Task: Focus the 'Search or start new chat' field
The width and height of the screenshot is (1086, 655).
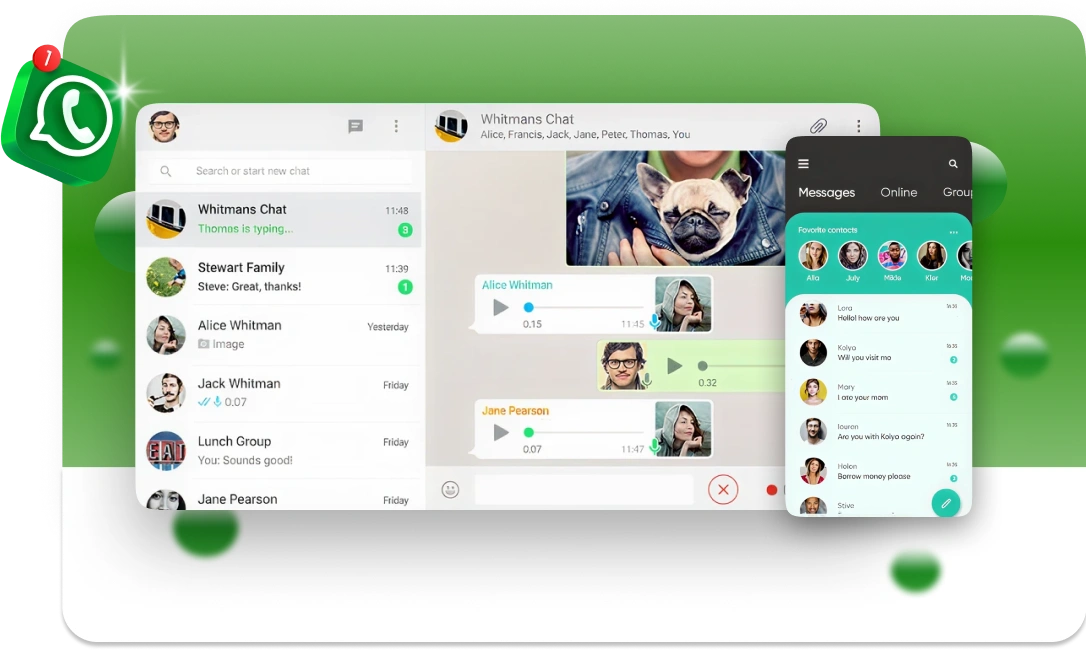Action: (x=280, y=171)
